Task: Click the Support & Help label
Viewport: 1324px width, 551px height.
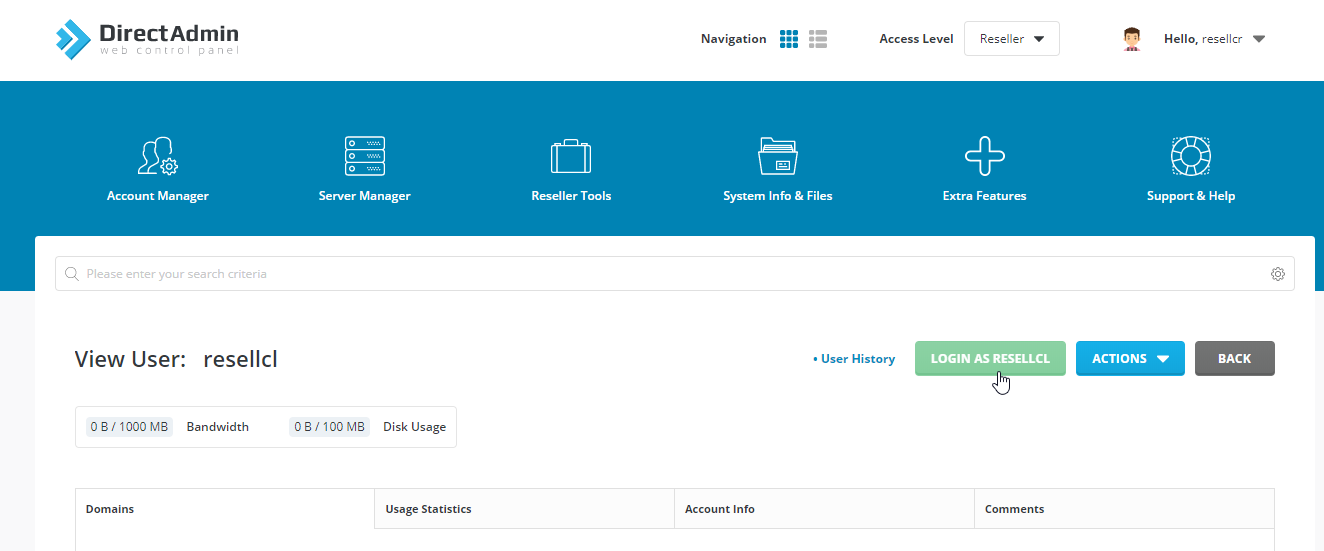Action: click(1191, 196)
